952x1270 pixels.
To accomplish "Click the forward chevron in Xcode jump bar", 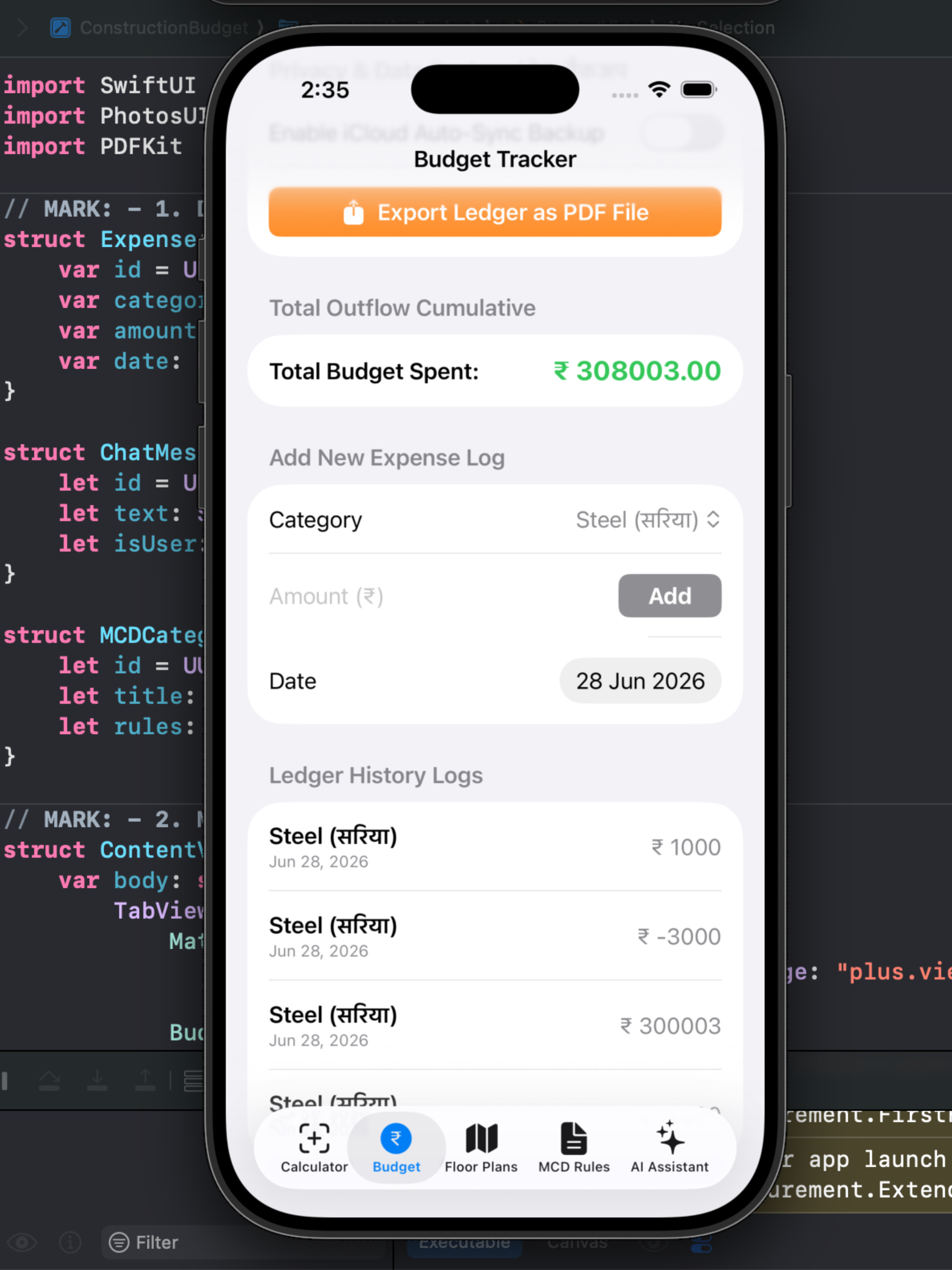I will [22, 27].
